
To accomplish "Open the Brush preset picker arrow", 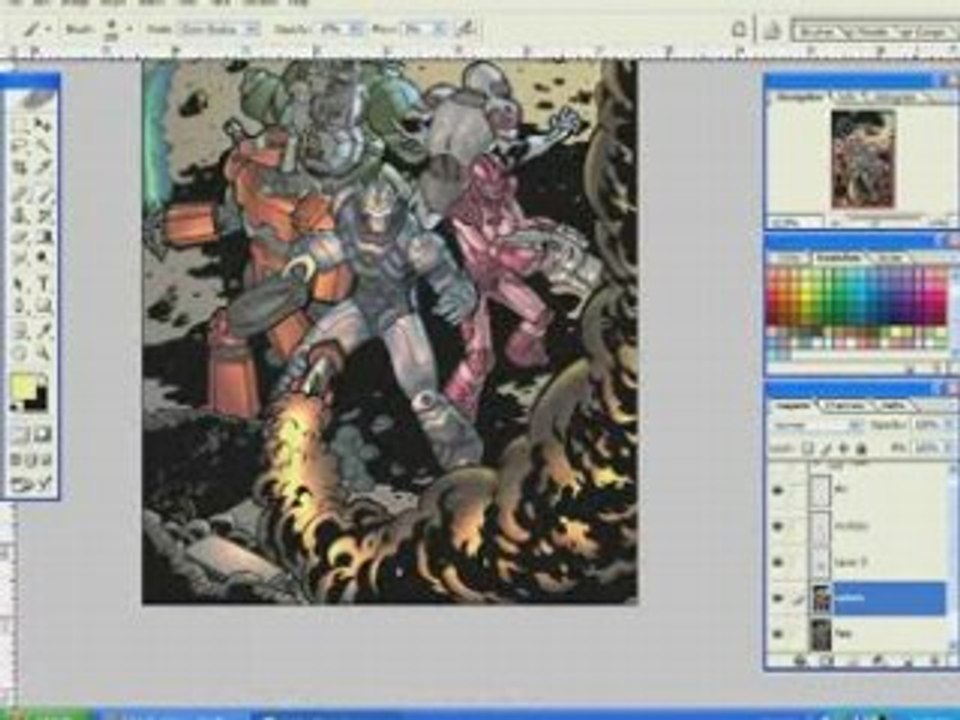I will [129, 29].
